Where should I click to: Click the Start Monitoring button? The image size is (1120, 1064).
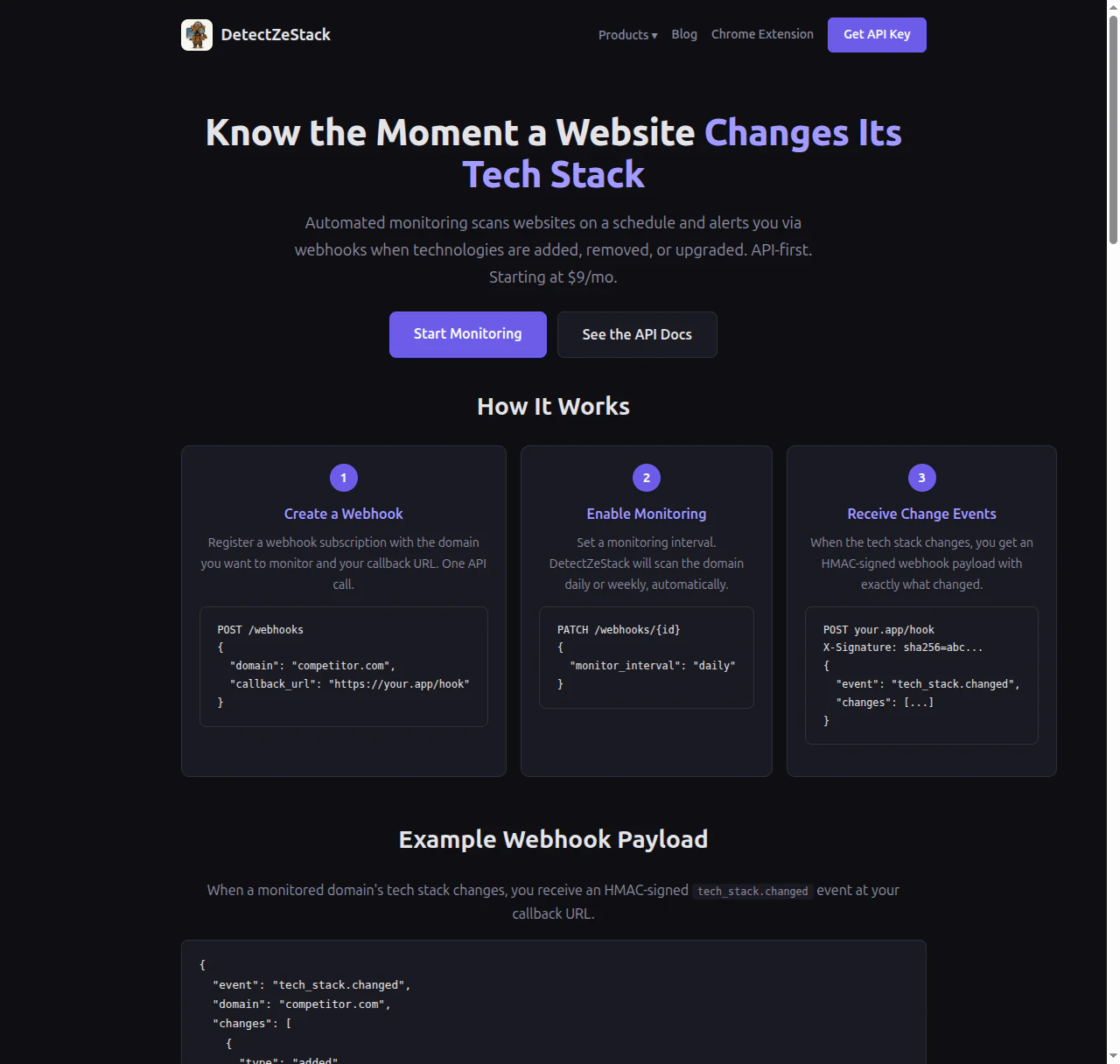click(467, 334)
